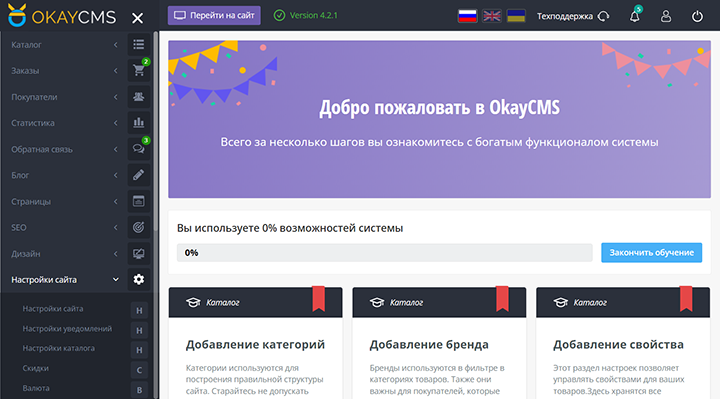The width and height of the screenshot is (720, 399).
Task: Open the SEO target icon
Action: tap(139, 227)
